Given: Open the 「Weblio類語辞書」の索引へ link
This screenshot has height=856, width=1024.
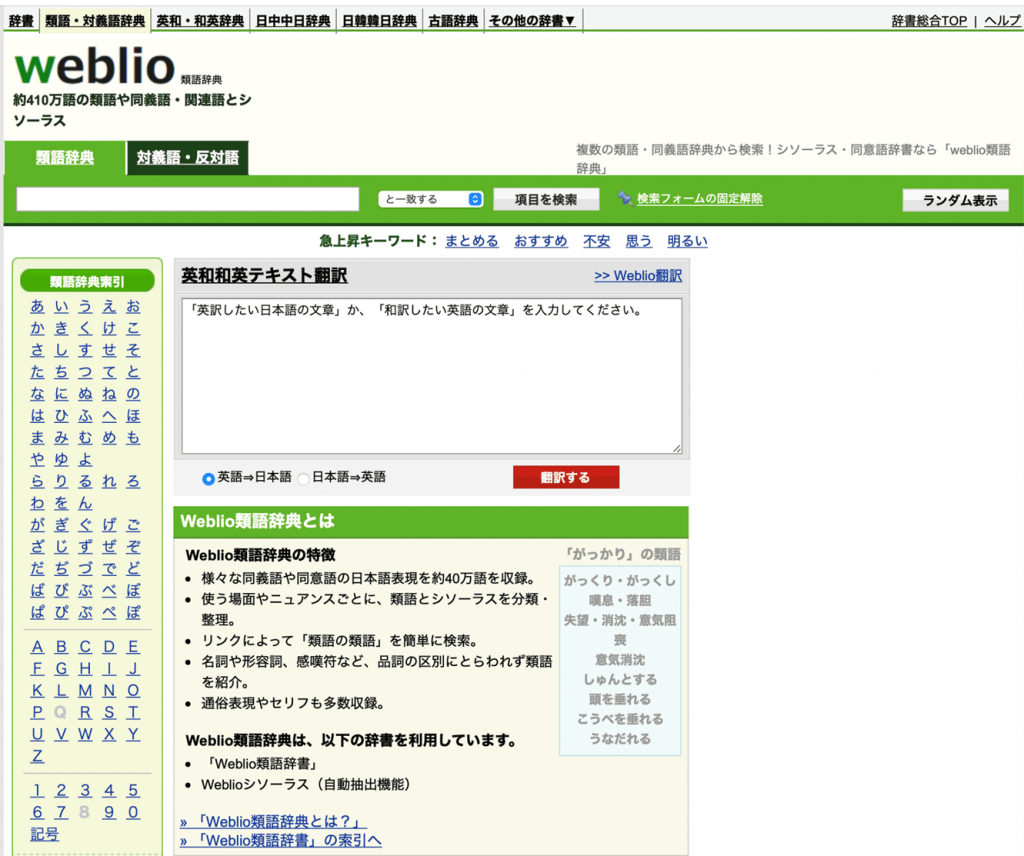Looking at the screenshot, I should [281, 840].
